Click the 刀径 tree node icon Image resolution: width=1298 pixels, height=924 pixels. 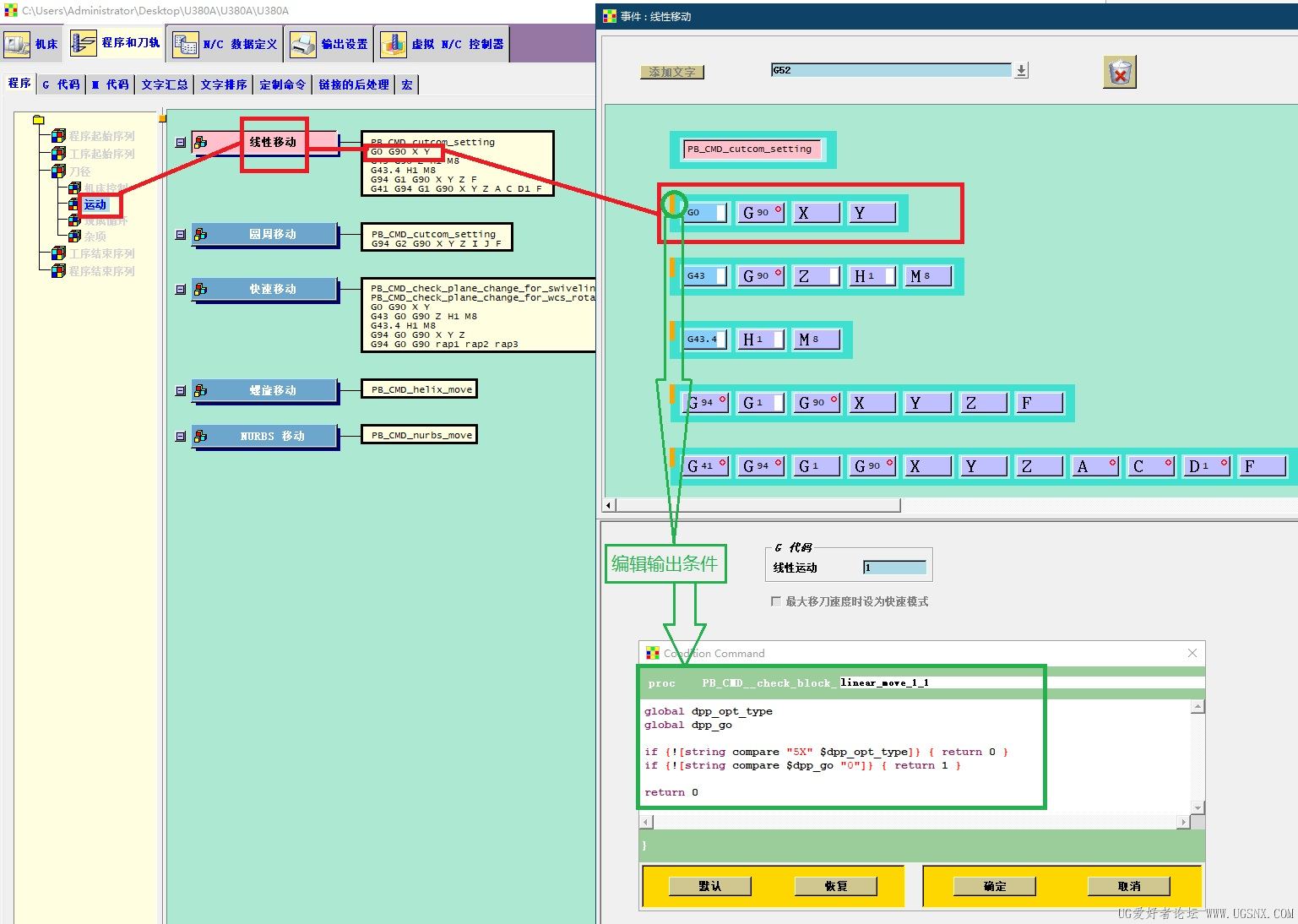pos(58,171)
